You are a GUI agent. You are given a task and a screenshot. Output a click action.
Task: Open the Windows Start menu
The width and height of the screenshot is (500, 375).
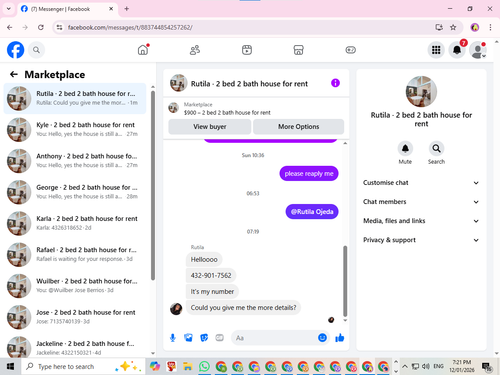10,367
